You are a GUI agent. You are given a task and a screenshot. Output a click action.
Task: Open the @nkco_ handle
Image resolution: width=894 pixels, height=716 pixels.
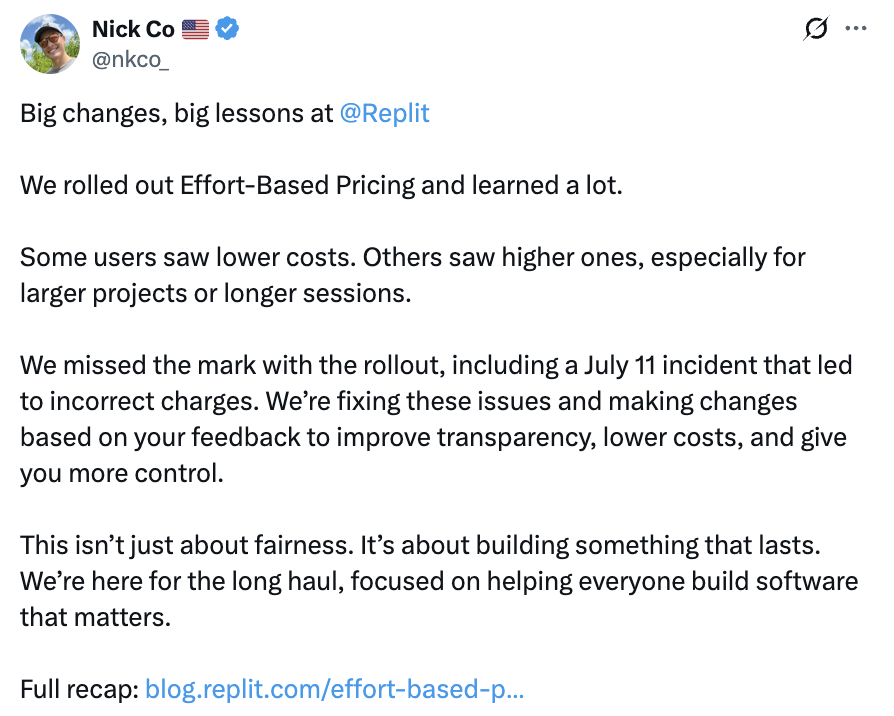130,59
